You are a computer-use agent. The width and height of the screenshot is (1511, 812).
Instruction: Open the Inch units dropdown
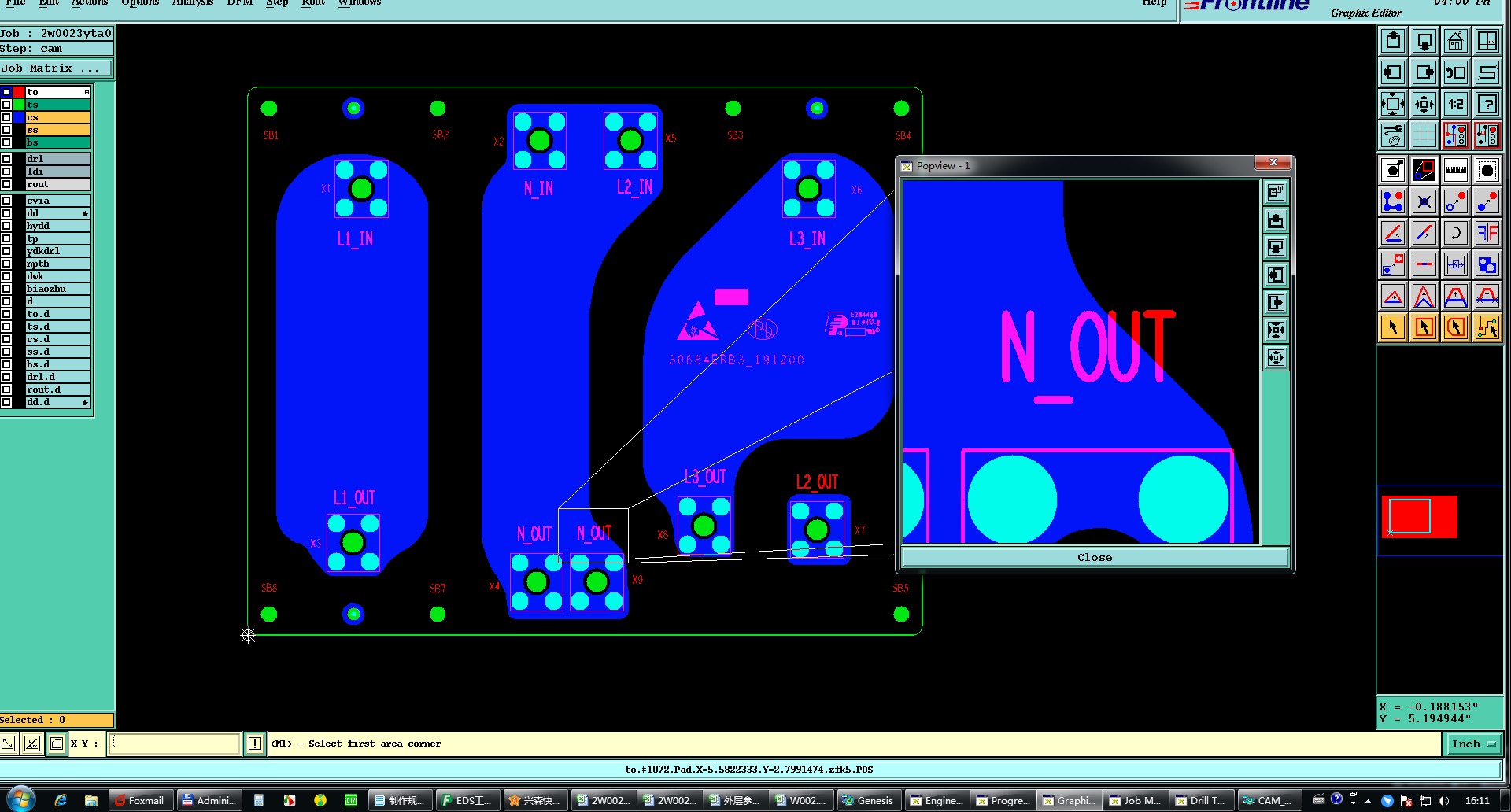pyautogui.click(x=1472, y=744)
